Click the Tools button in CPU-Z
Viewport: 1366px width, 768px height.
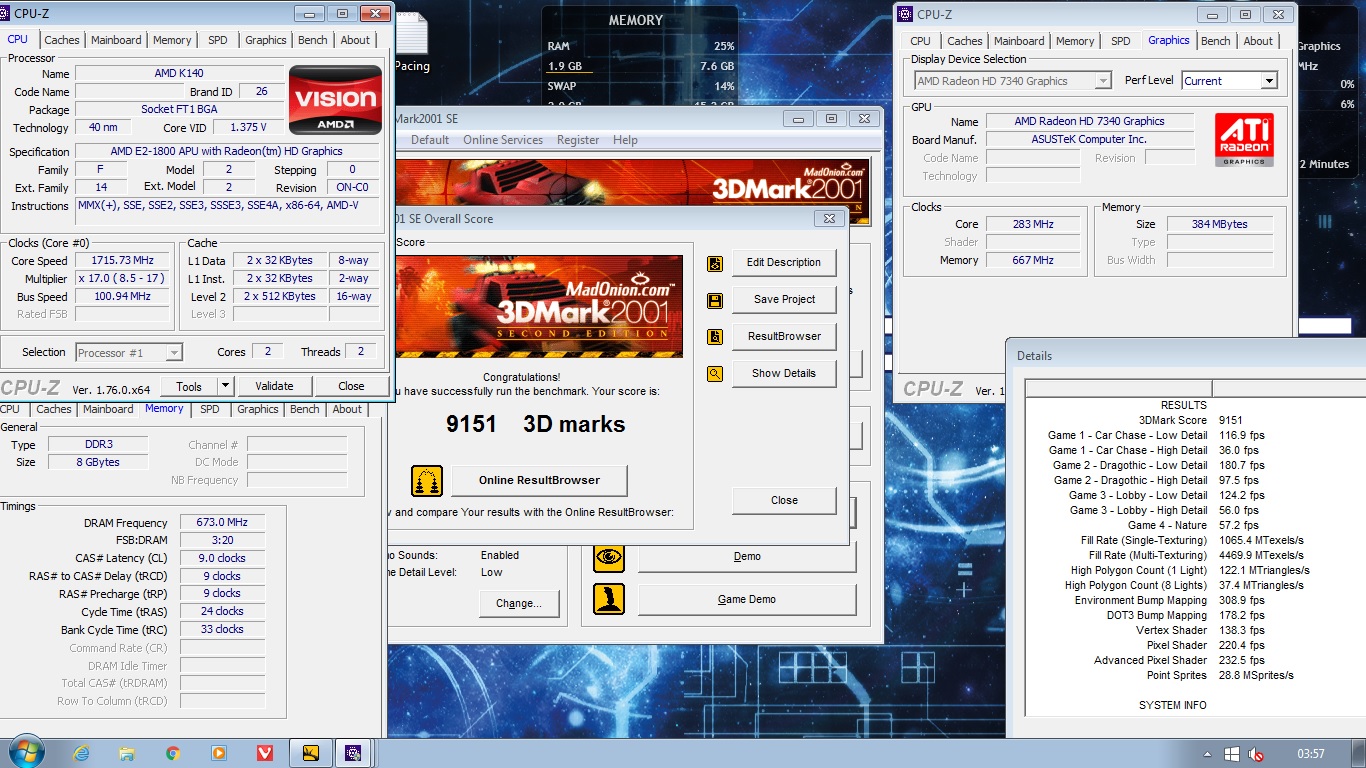[189, 386]
